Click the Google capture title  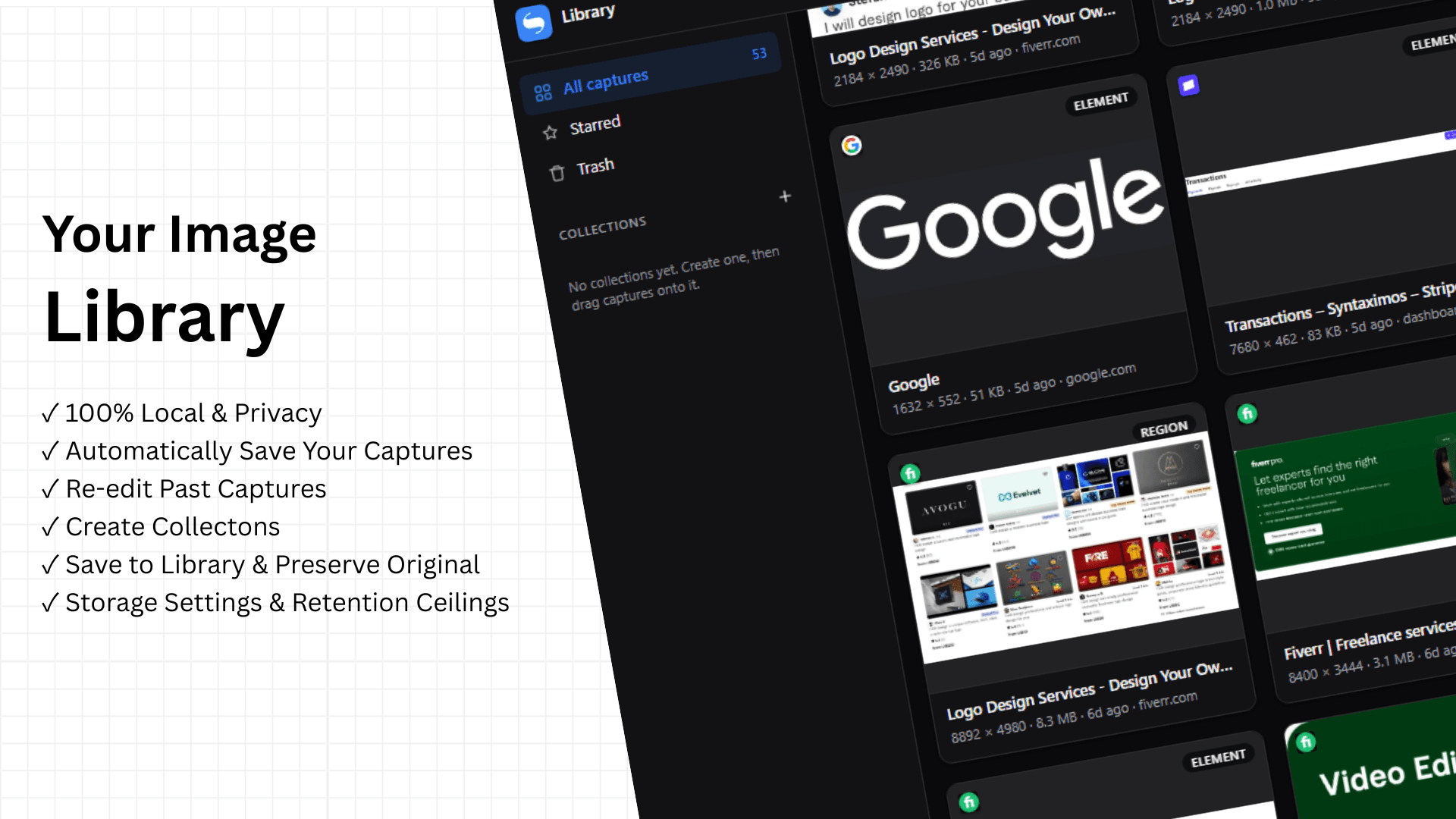pyautogui.click(x=914, y=383)
